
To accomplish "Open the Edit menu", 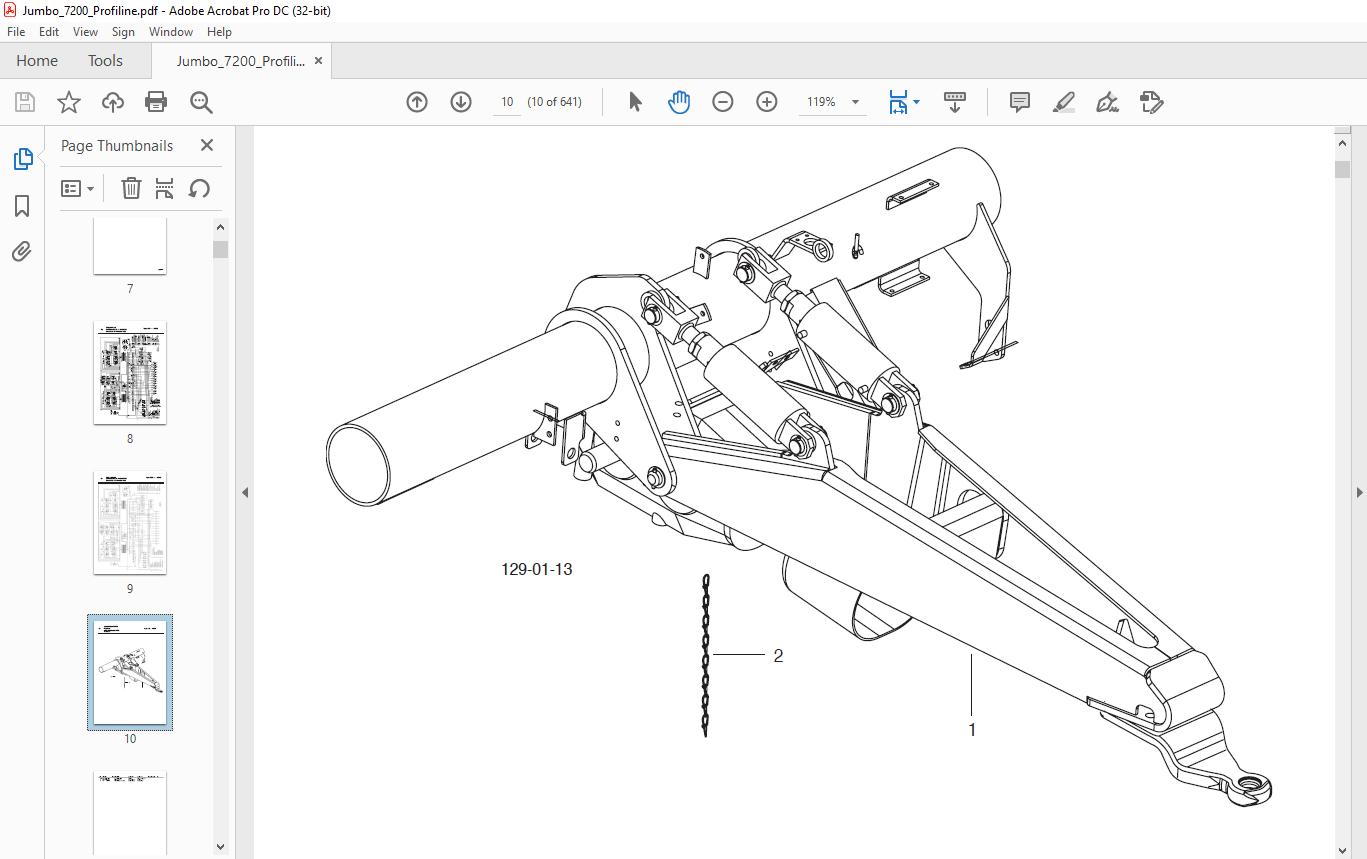I will click(x=49, y=32).
